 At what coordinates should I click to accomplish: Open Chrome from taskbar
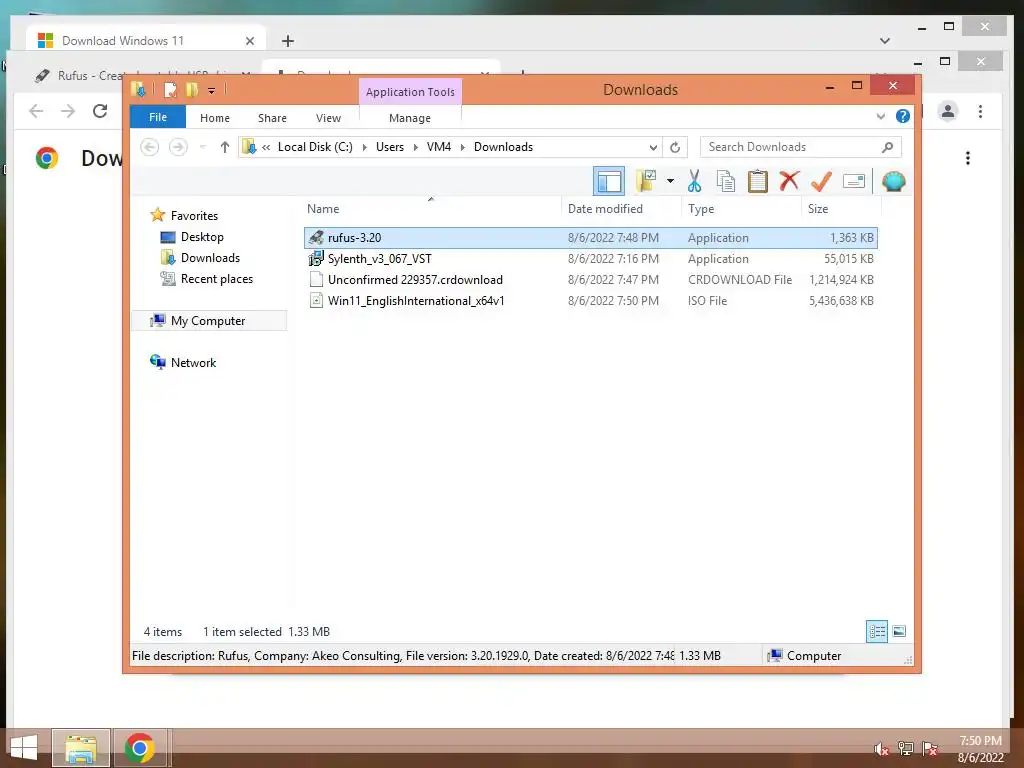140,748
